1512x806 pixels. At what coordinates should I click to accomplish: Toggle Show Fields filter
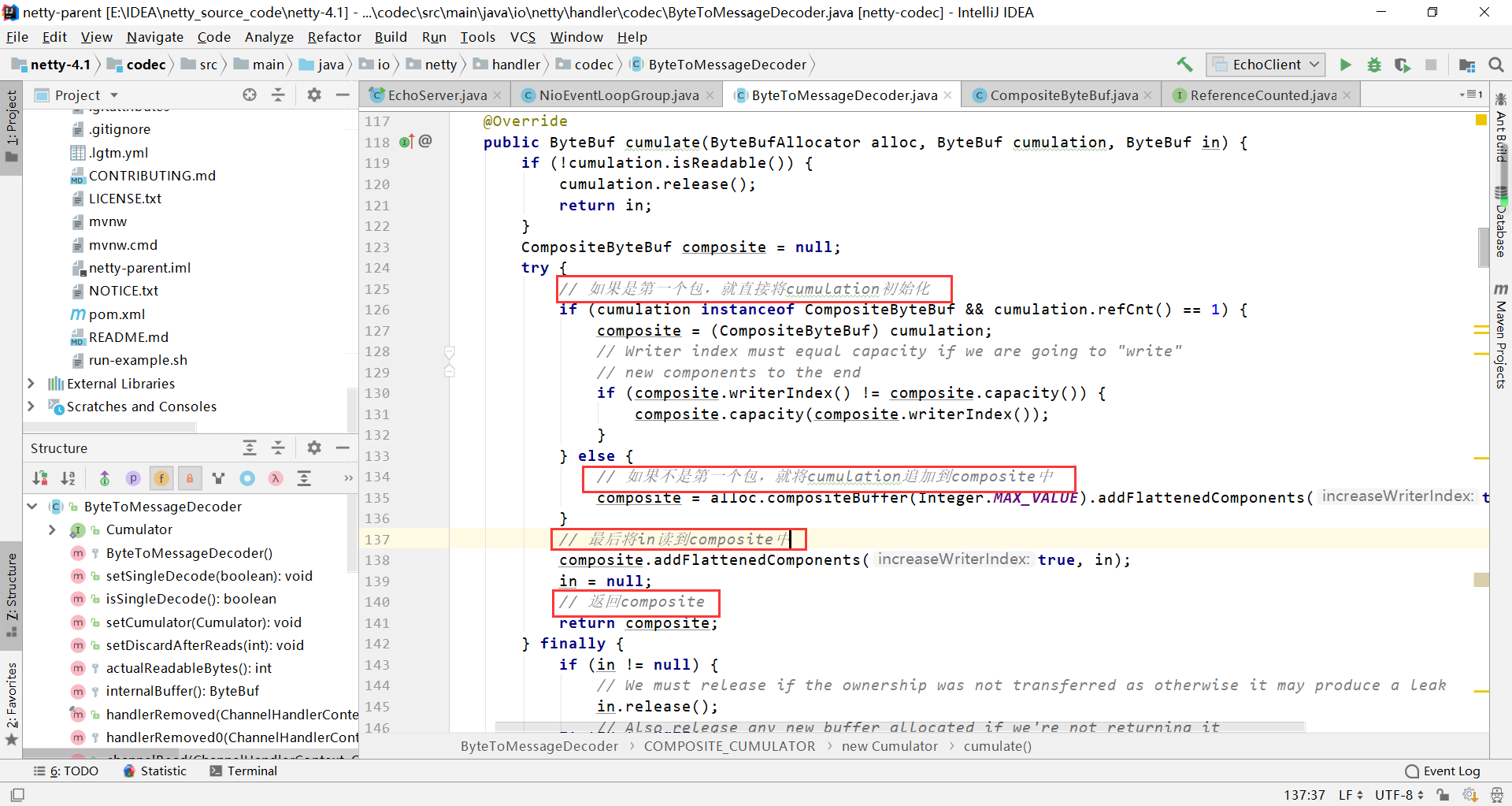[x=161, y=478]
